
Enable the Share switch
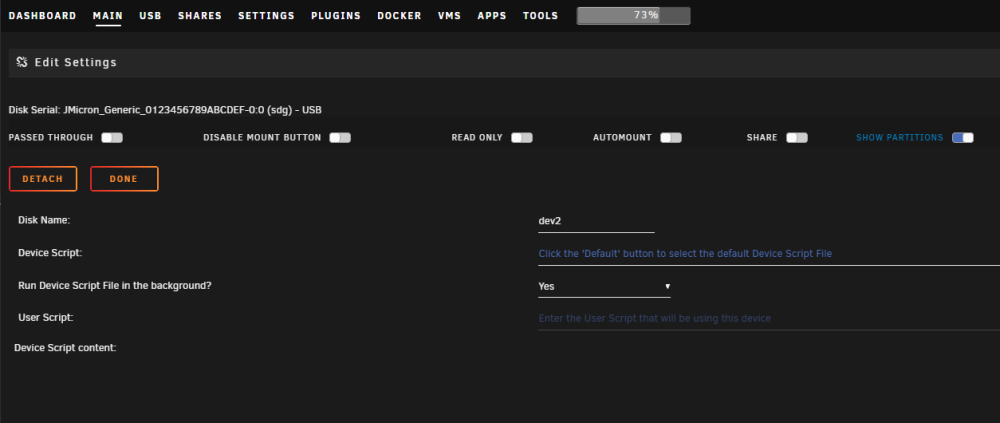click(x=797, y=138)
